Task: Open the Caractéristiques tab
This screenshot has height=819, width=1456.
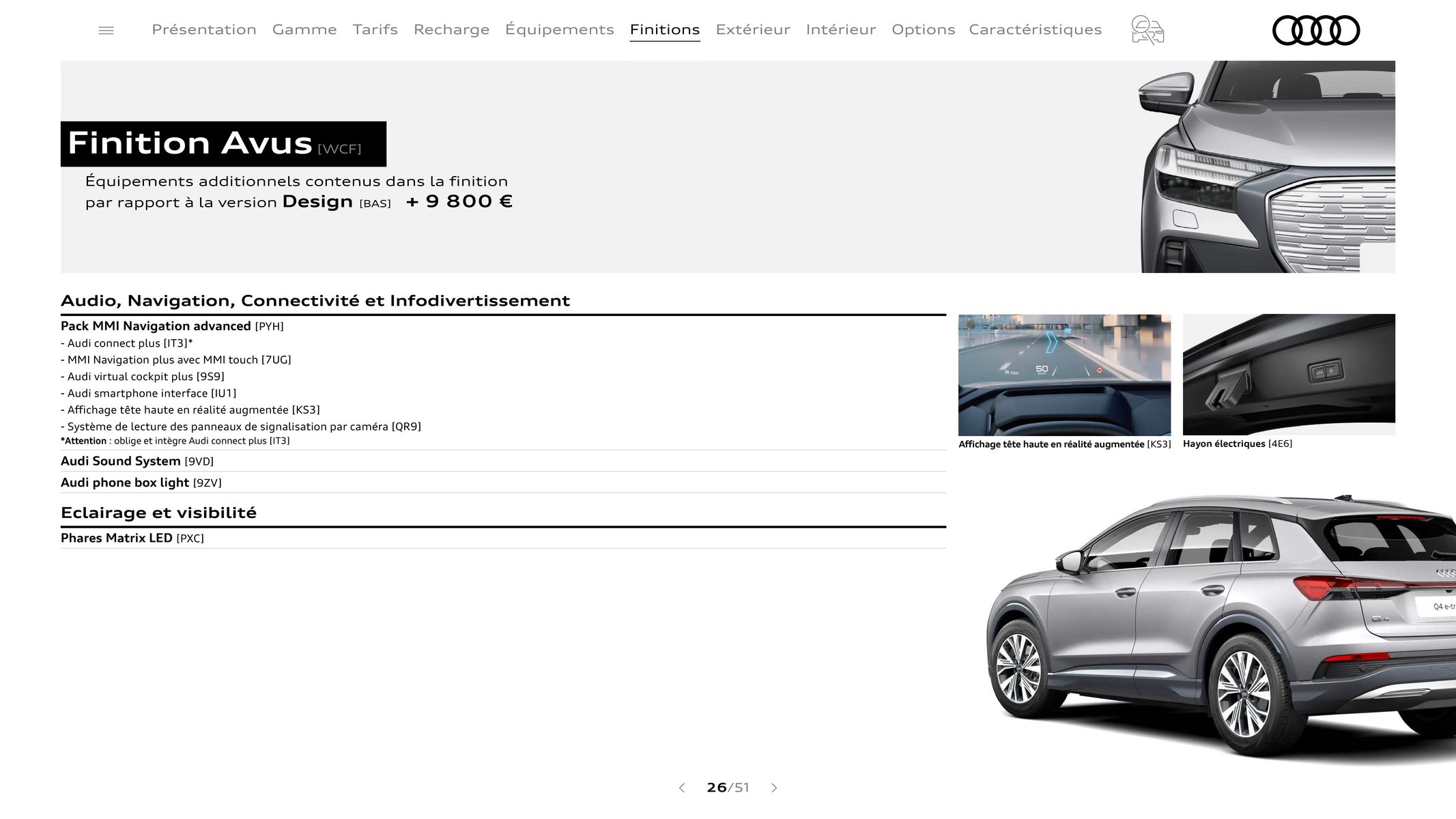Action: (1036, 29)
